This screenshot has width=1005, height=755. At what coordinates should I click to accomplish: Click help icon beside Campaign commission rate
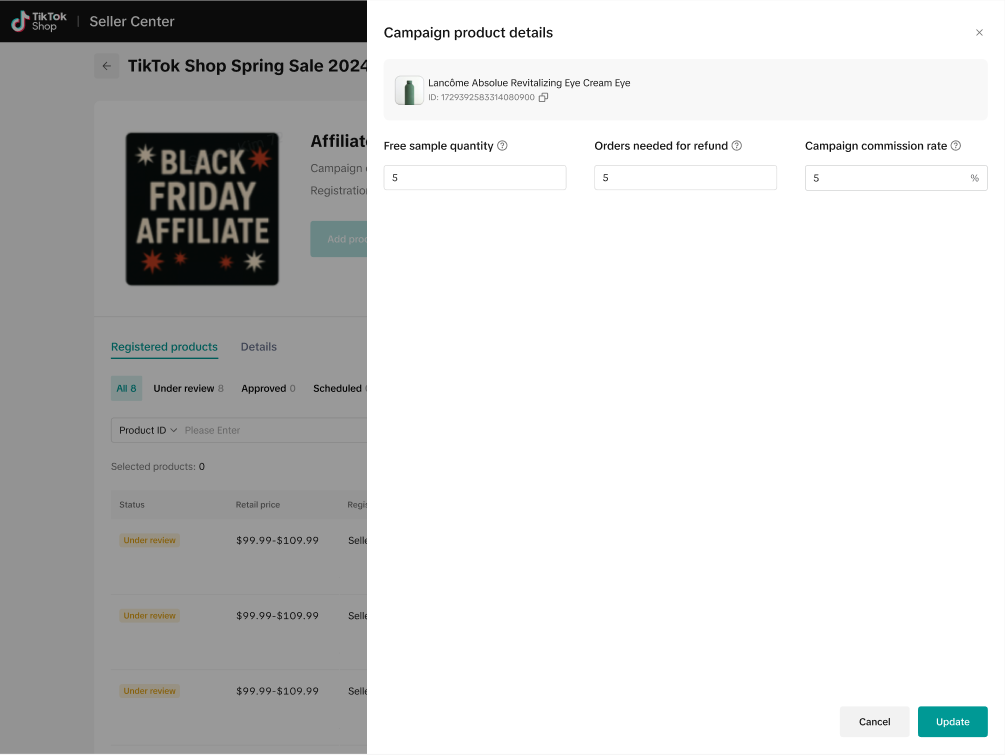(x=956, y=146)
